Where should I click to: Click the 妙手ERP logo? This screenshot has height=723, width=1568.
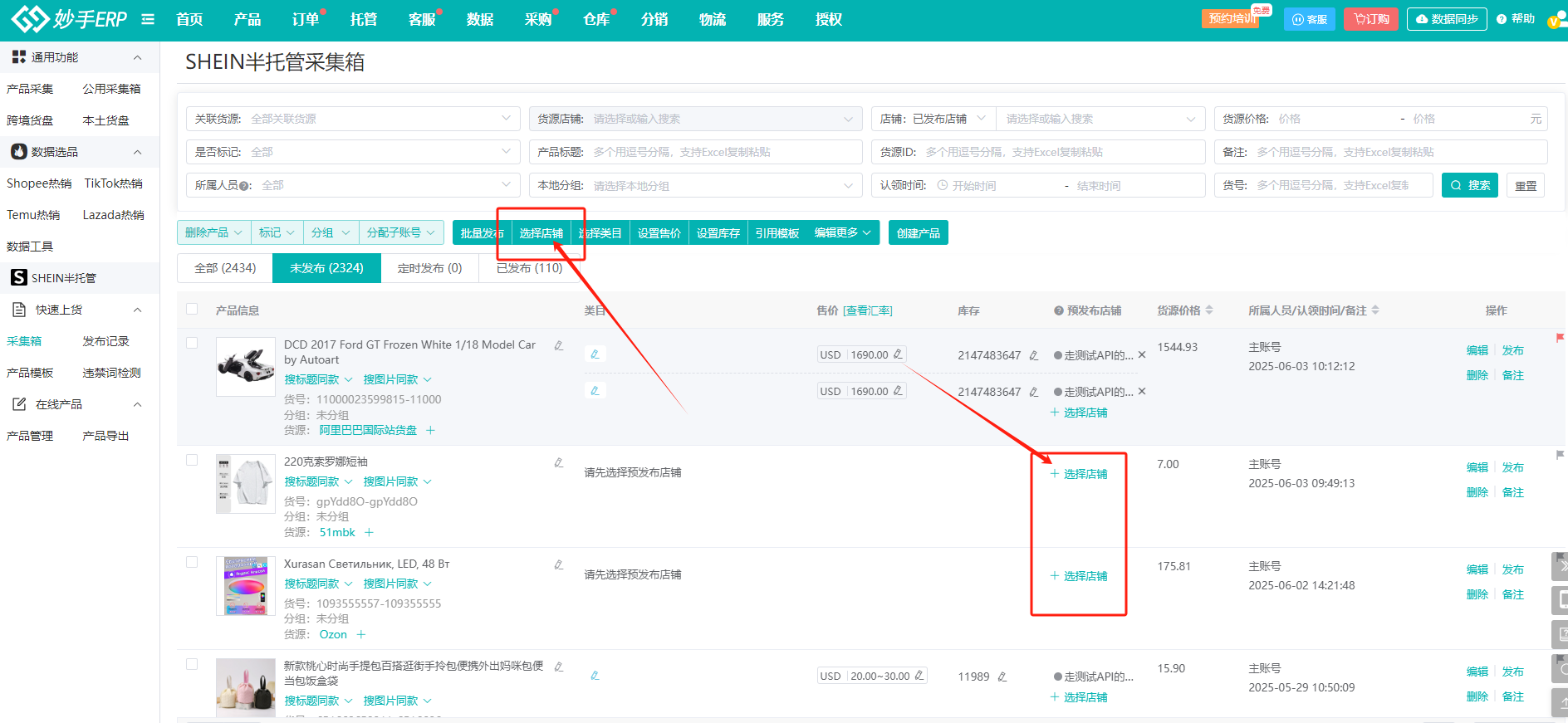(70, 18)
